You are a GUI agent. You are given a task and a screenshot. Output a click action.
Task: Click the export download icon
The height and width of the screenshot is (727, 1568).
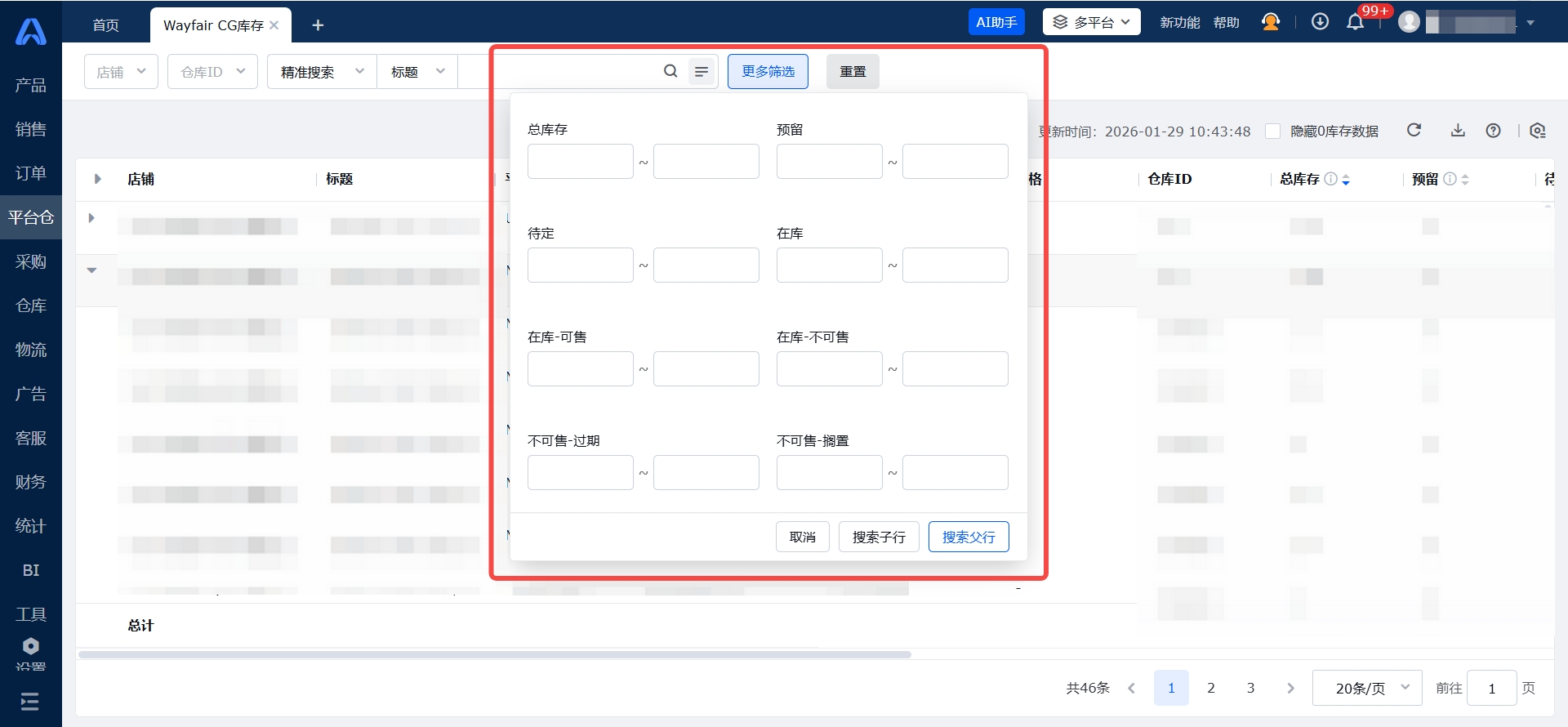(x=1458, y=131)
